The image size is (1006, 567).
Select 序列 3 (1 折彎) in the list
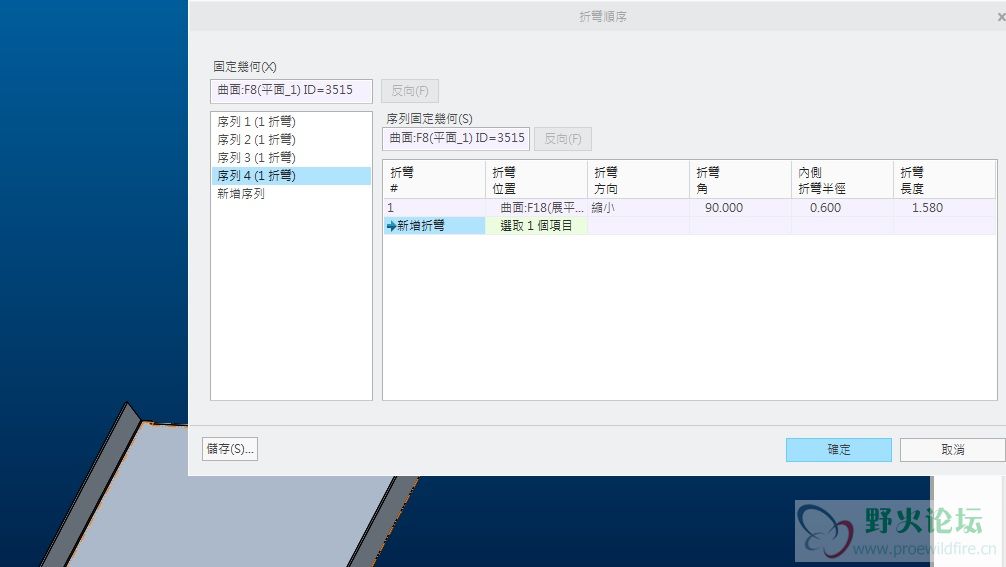(x=291, y=157)
